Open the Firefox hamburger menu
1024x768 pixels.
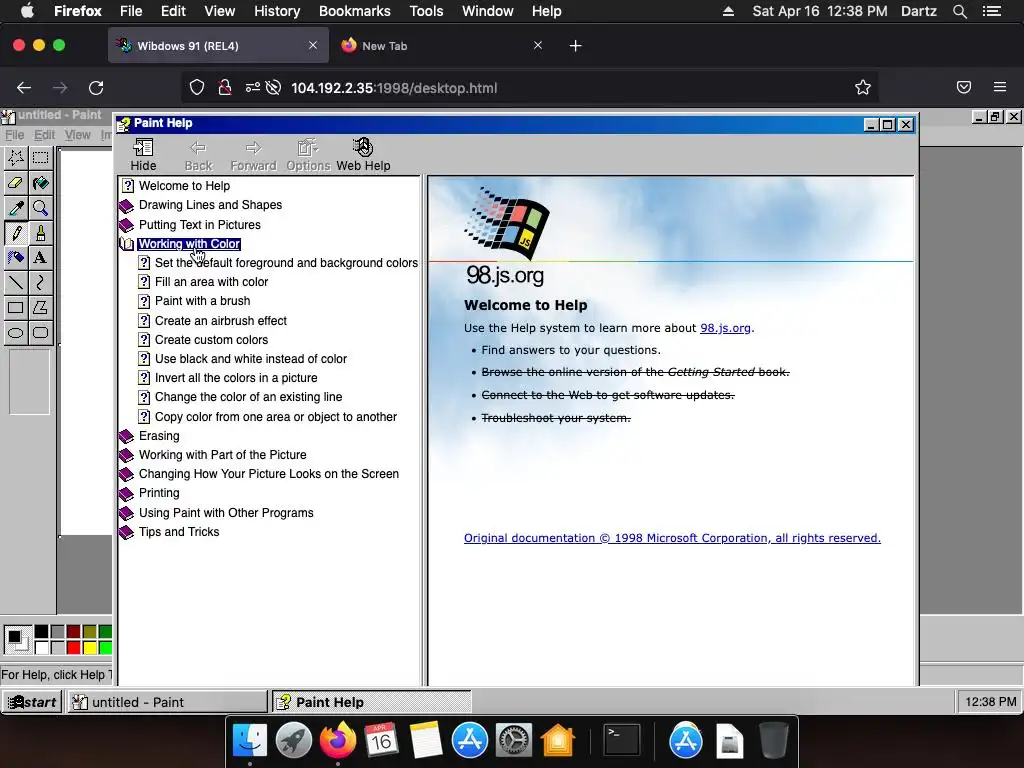[x=1000, y=87]
